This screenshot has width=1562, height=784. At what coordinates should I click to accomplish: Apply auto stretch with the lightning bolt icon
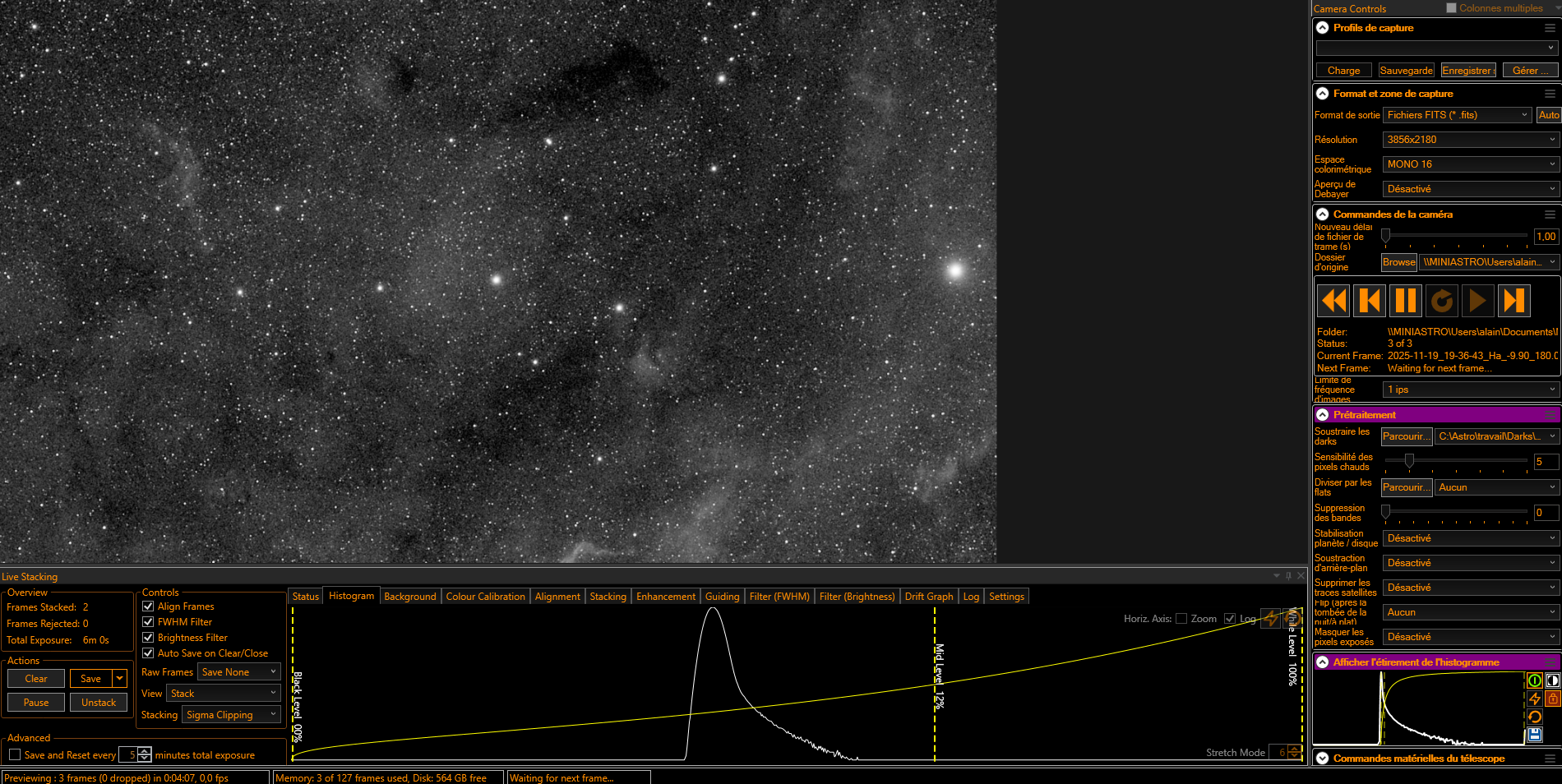(1535, 699)
